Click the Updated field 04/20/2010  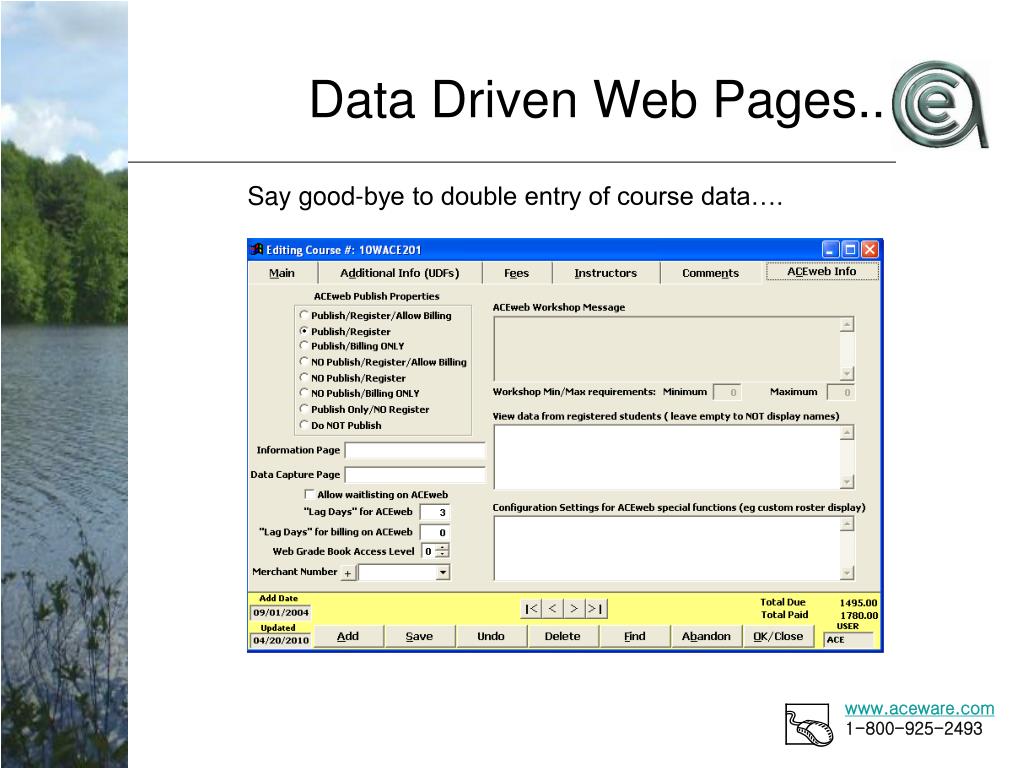(x=281, y=640)
